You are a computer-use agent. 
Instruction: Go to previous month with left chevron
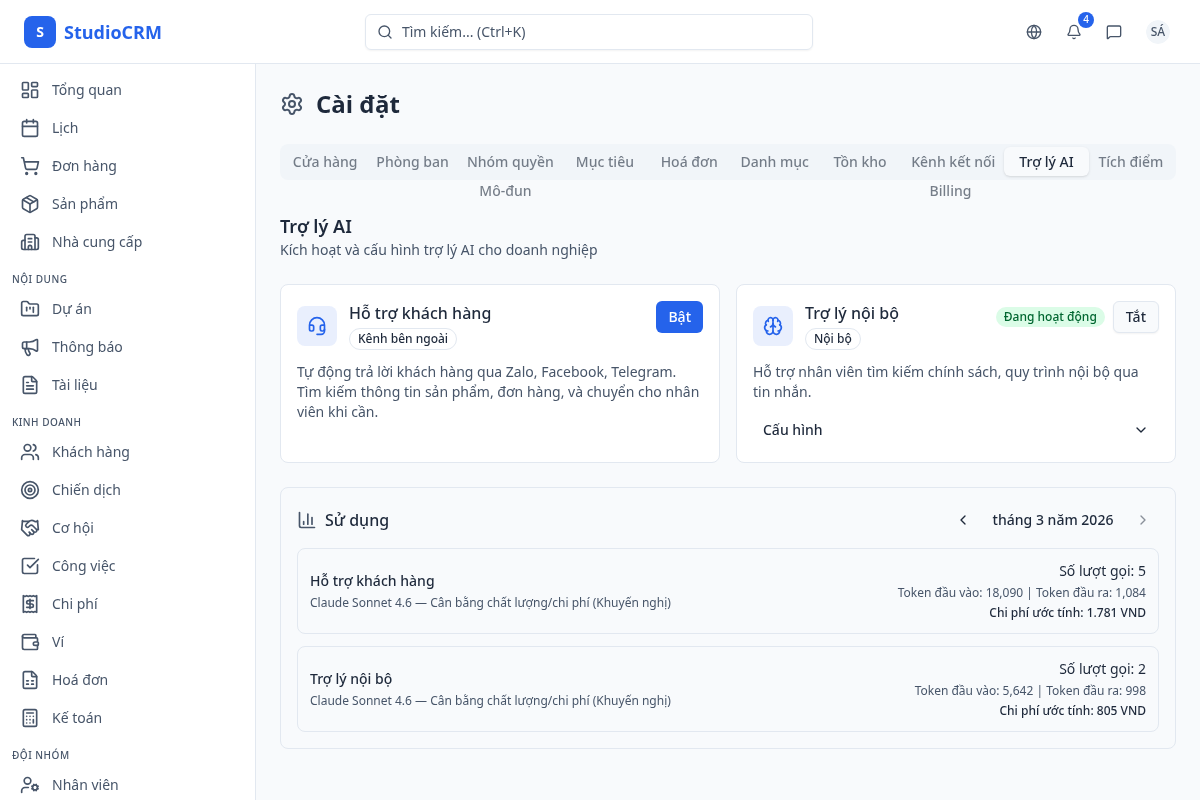point(963,520)
